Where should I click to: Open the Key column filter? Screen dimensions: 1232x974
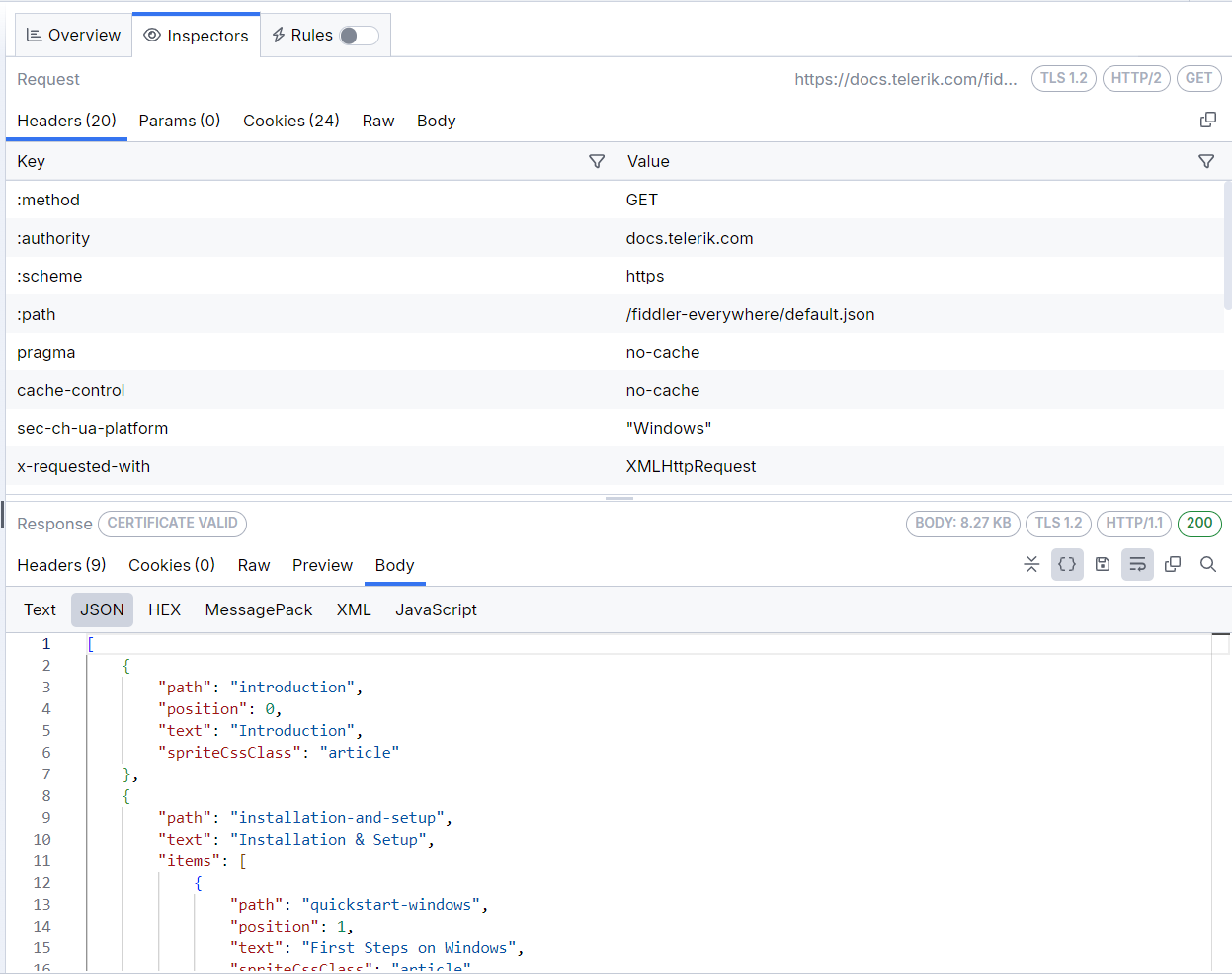[597, 161]
